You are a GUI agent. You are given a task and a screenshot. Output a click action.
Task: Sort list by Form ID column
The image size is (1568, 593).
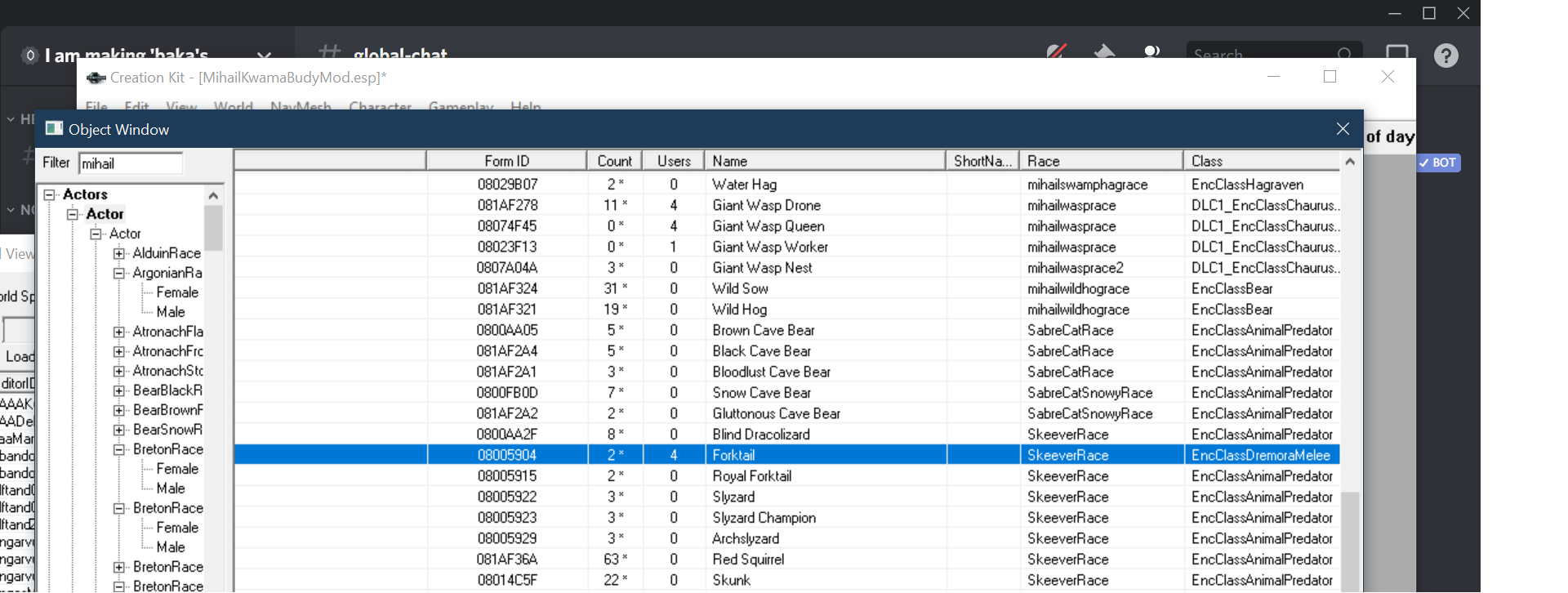pos(506,161)
